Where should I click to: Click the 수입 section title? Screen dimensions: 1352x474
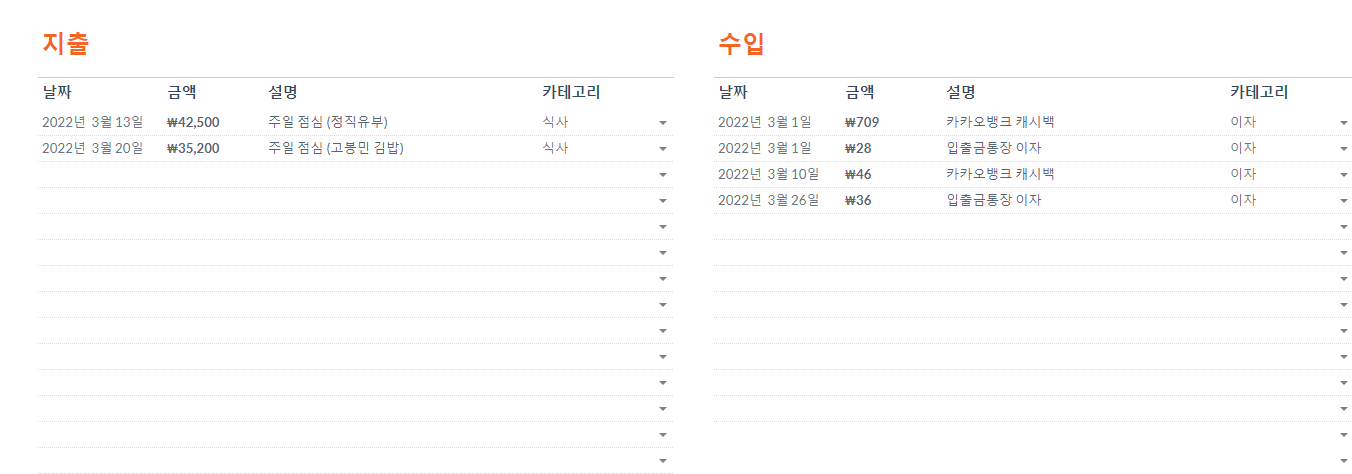click(x=742, y=44)
